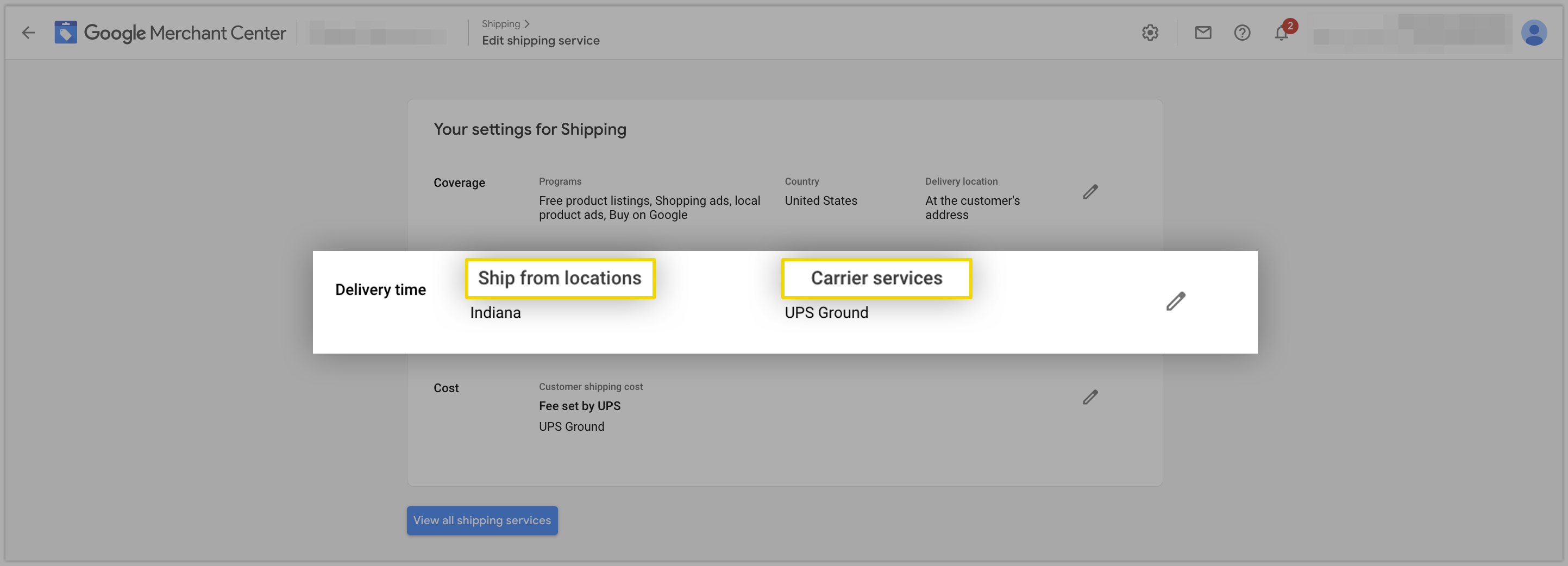This screenshot has height=566, width=1568.
Task: Select At the customer's address value
Action: coord(972,207)
